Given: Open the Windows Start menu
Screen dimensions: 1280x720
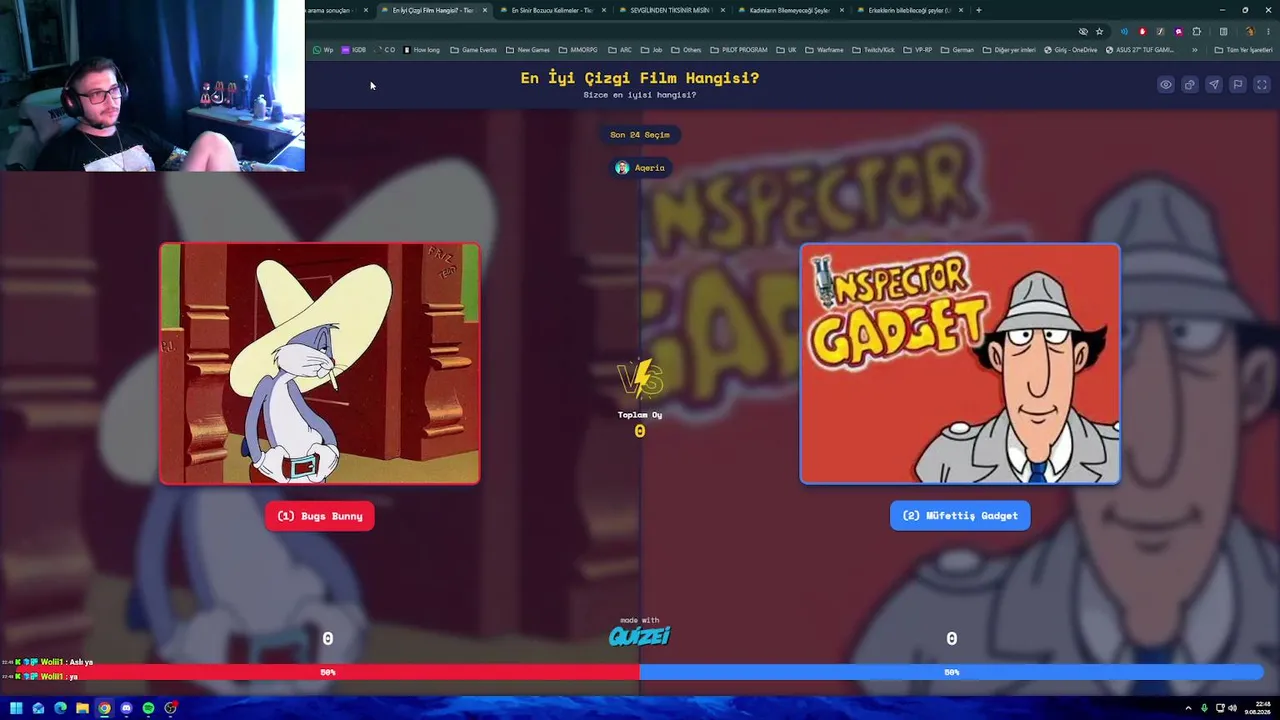Looking at the screenshot, I should (16, 708).
